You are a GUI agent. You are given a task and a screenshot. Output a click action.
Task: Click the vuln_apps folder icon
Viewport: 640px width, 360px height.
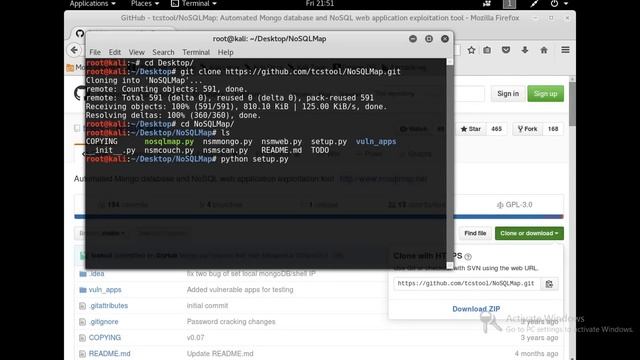pos(83,290)
